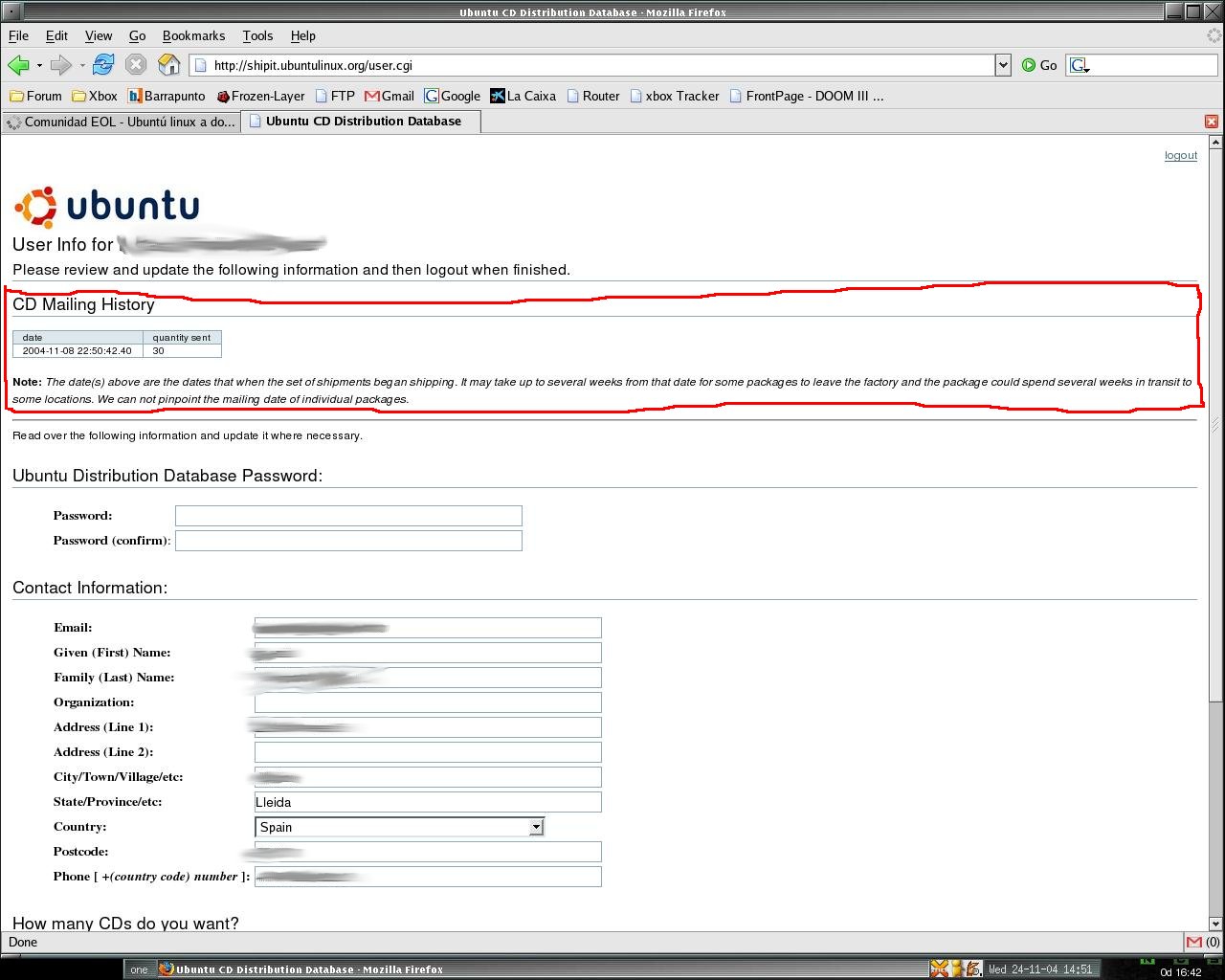Open the Tools menu
The width and height of the screenshot is (1225, 980).
[x=257, y=35]
